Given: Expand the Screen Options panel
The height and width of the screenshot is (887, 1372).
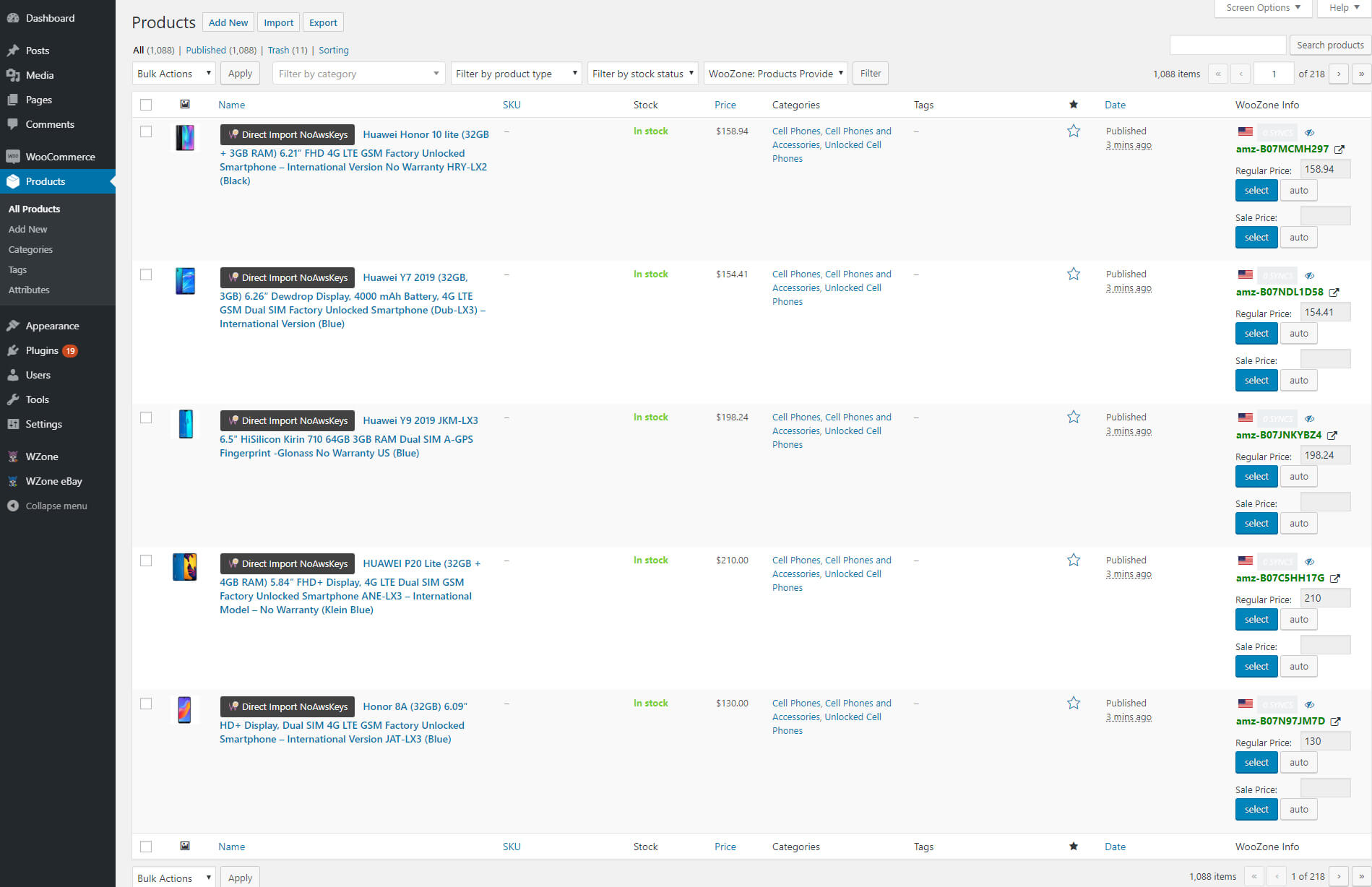Looking at the screenshot, I should (x=1263, y=8).
